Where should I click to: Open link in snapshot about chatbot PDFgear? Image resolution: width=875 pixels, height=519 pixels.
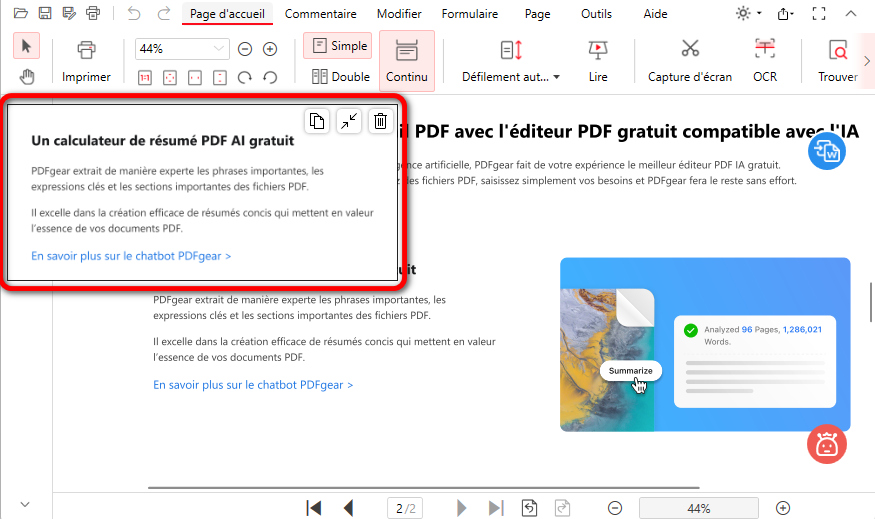pos(131,256)
